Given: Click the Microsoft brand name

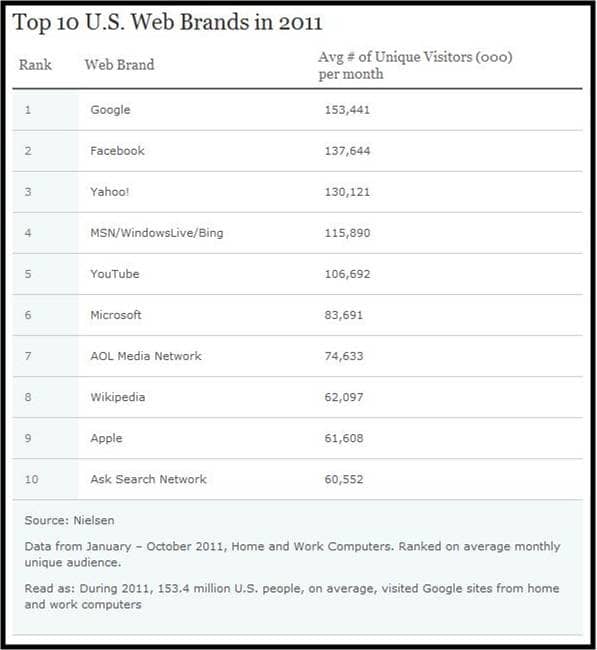Looking at the screenshot, I should pos(116,315).
